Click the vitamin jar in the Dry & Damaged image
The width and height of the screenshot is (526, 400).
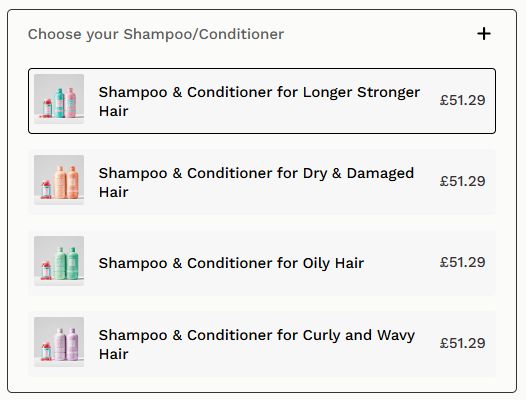46,189
